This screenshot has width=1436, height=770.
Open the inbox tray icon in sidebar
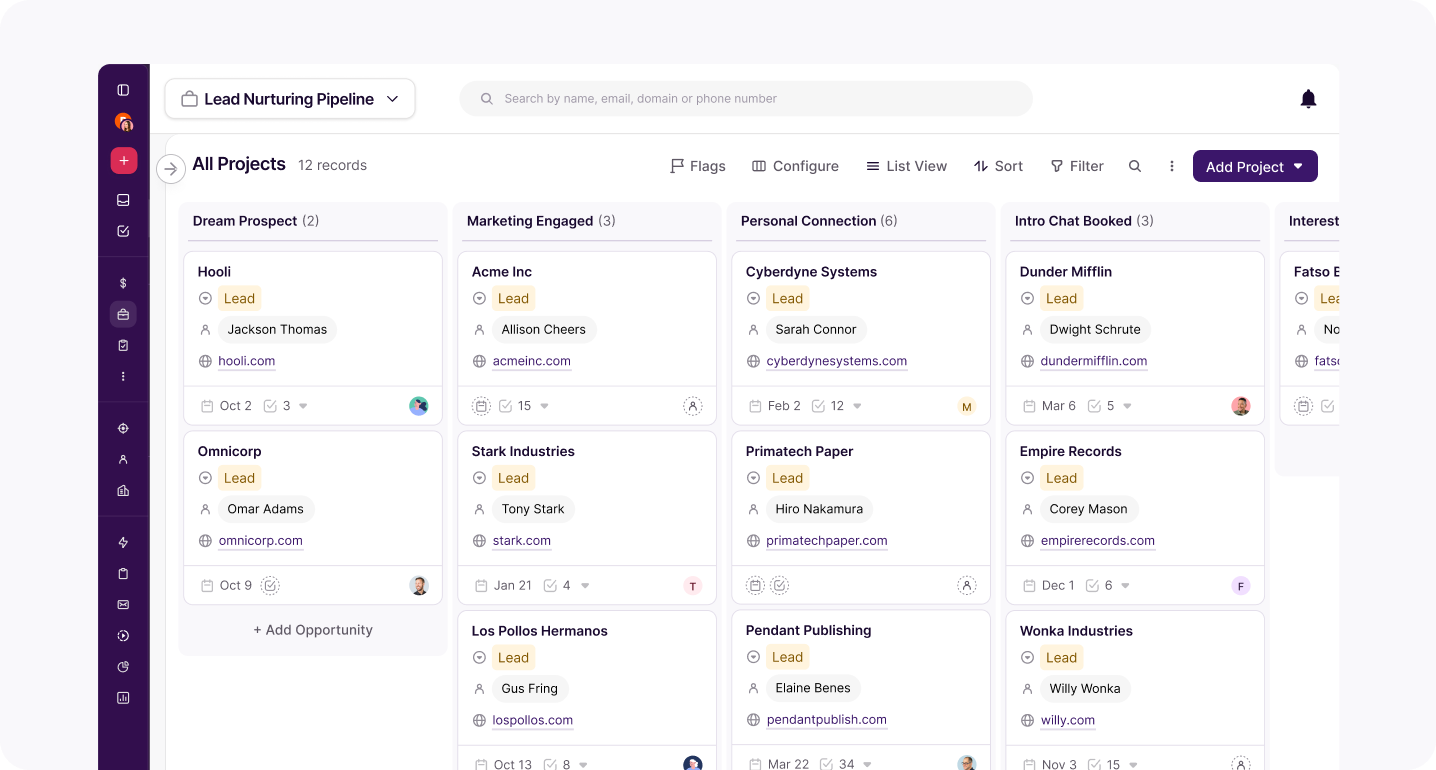(x=123, y=200)
